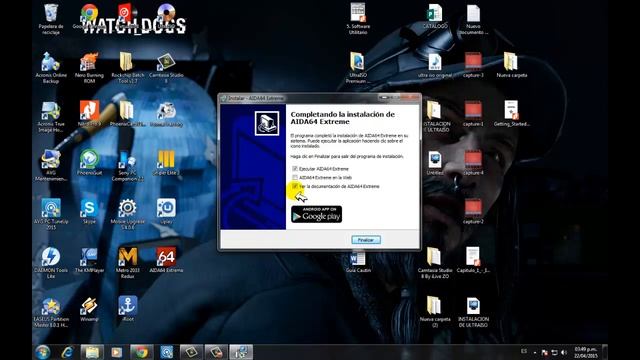Open the 5. Software Utilitario file

(x=358, y=18)
